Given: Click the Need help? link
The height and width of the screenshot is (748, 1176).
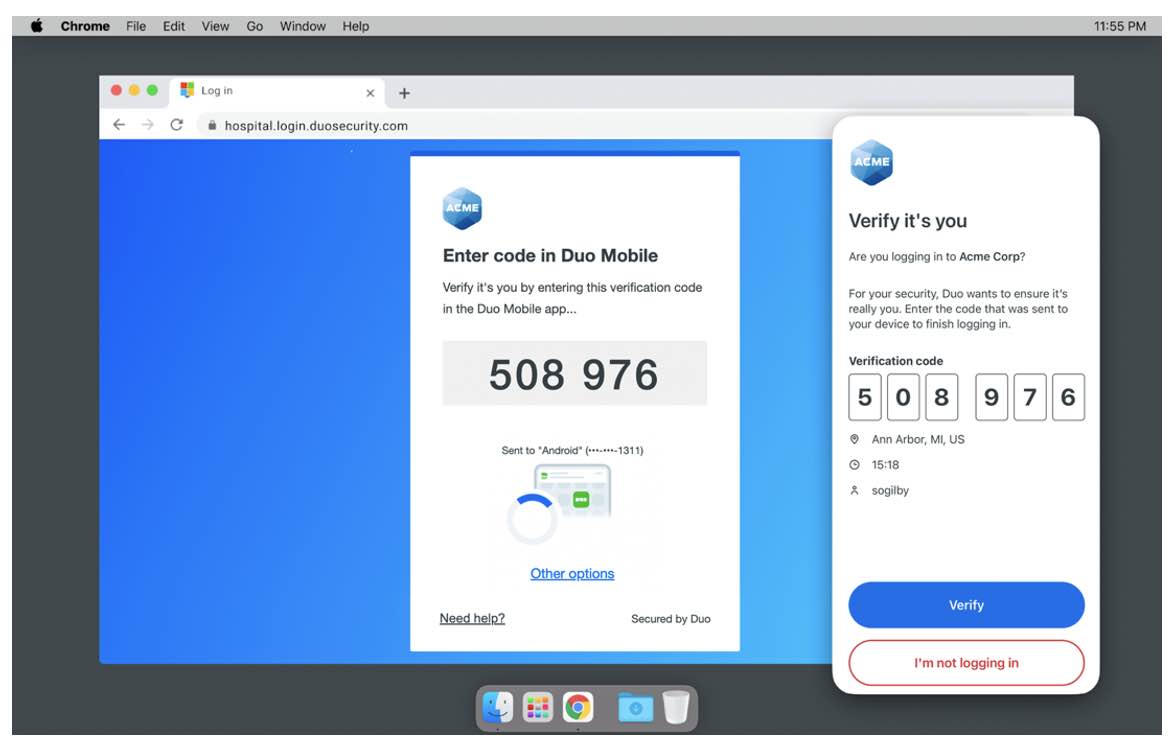Looking at the screenshot, I should point(472,619).
